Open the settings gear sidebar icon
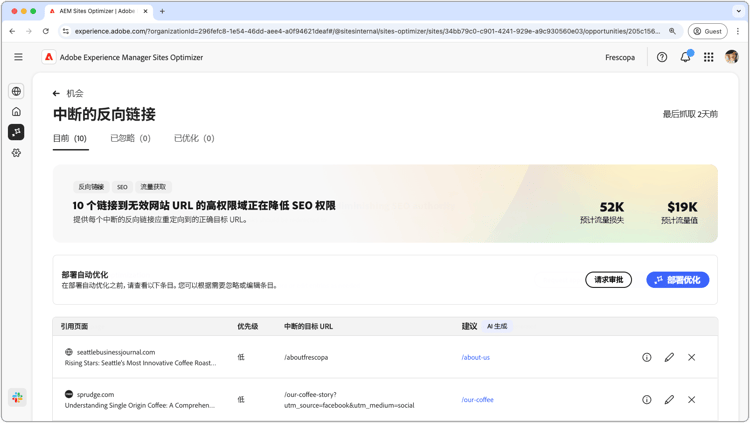 coord(16,153)
